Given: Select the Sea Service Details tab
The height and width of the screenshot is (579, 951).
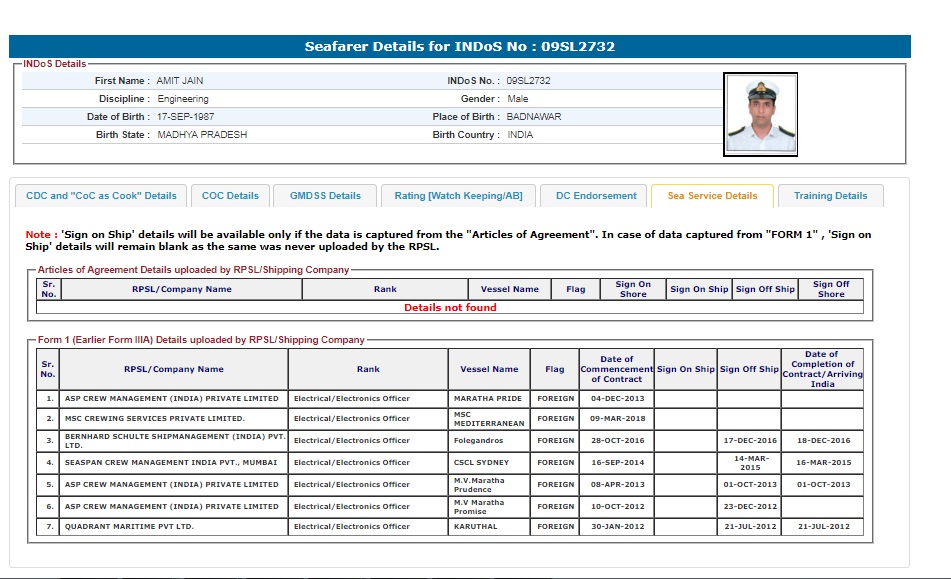Looking at the screenshot, I should point(712,196).
